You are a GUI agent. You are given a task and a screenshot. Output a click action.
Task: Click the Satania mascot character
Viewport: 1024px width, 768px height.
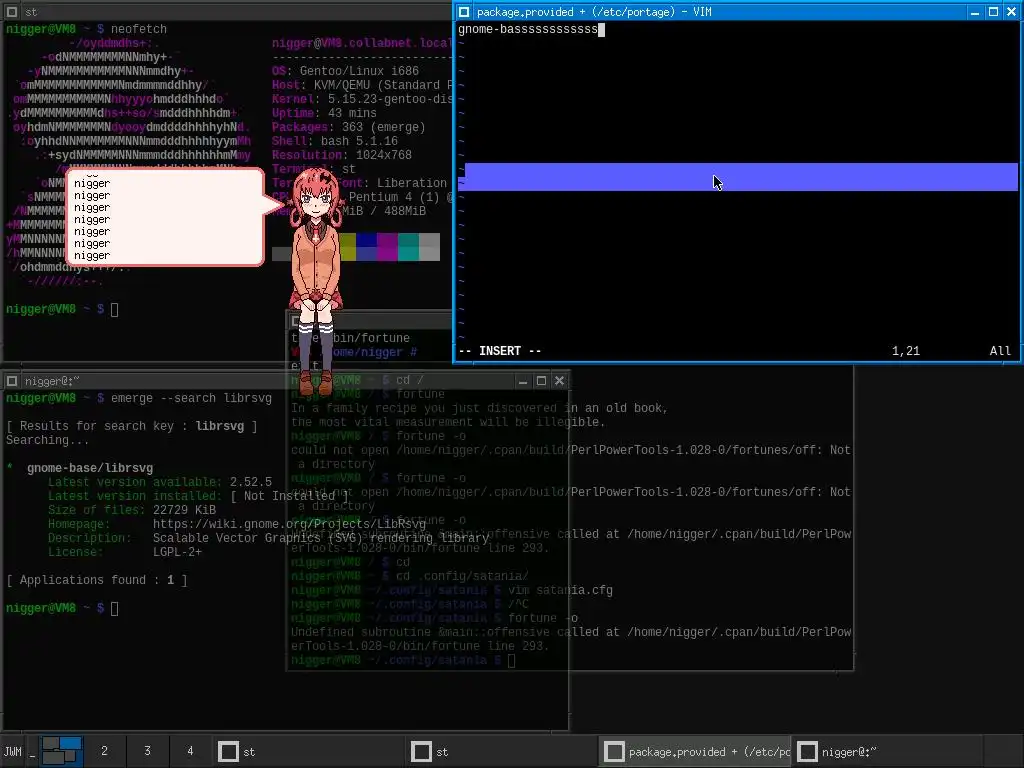coord(316,281)
